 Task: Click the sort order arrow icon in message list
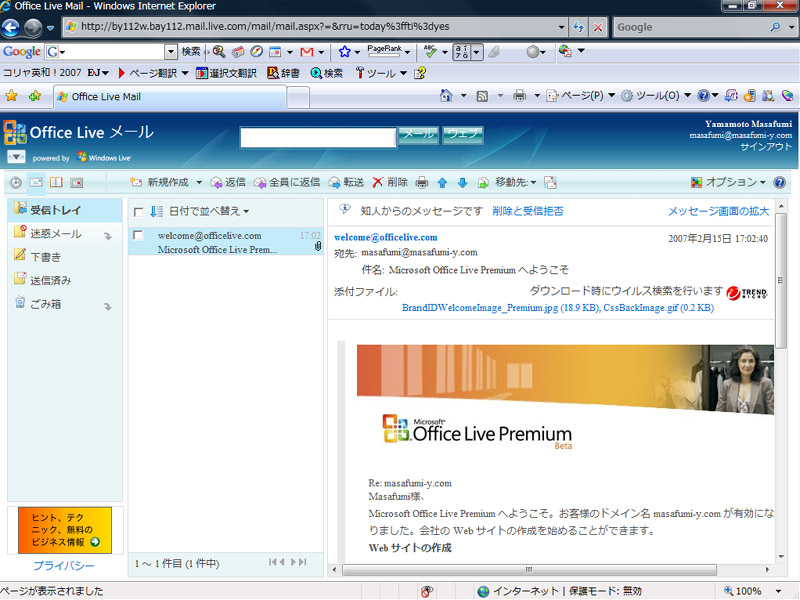[x=156, y=211]
